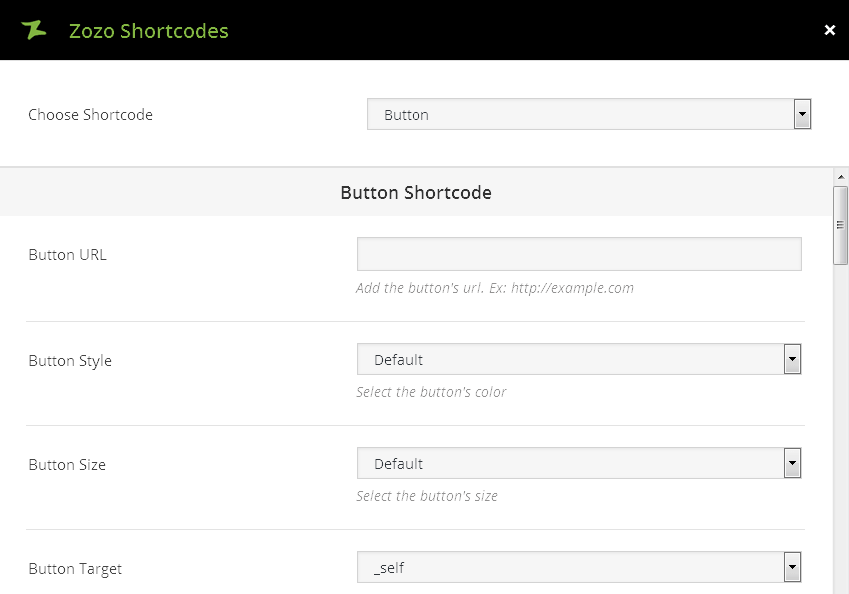849x594 pixels.
Task: Open the Button Target _self dropdown
Action: 570,568
